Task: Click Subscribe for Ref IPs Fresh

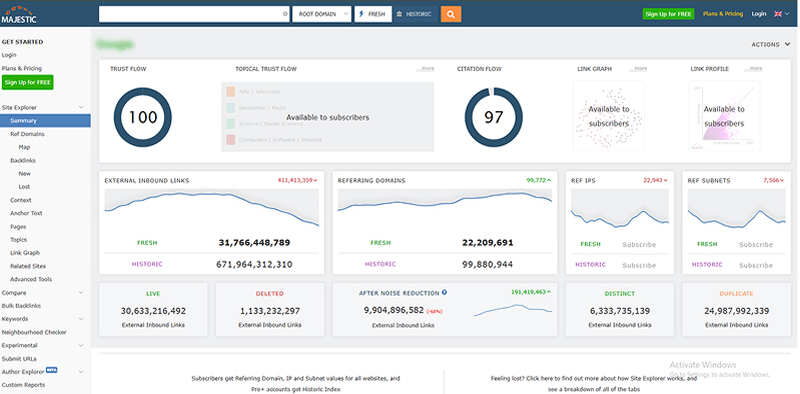Action: (639, 244)
